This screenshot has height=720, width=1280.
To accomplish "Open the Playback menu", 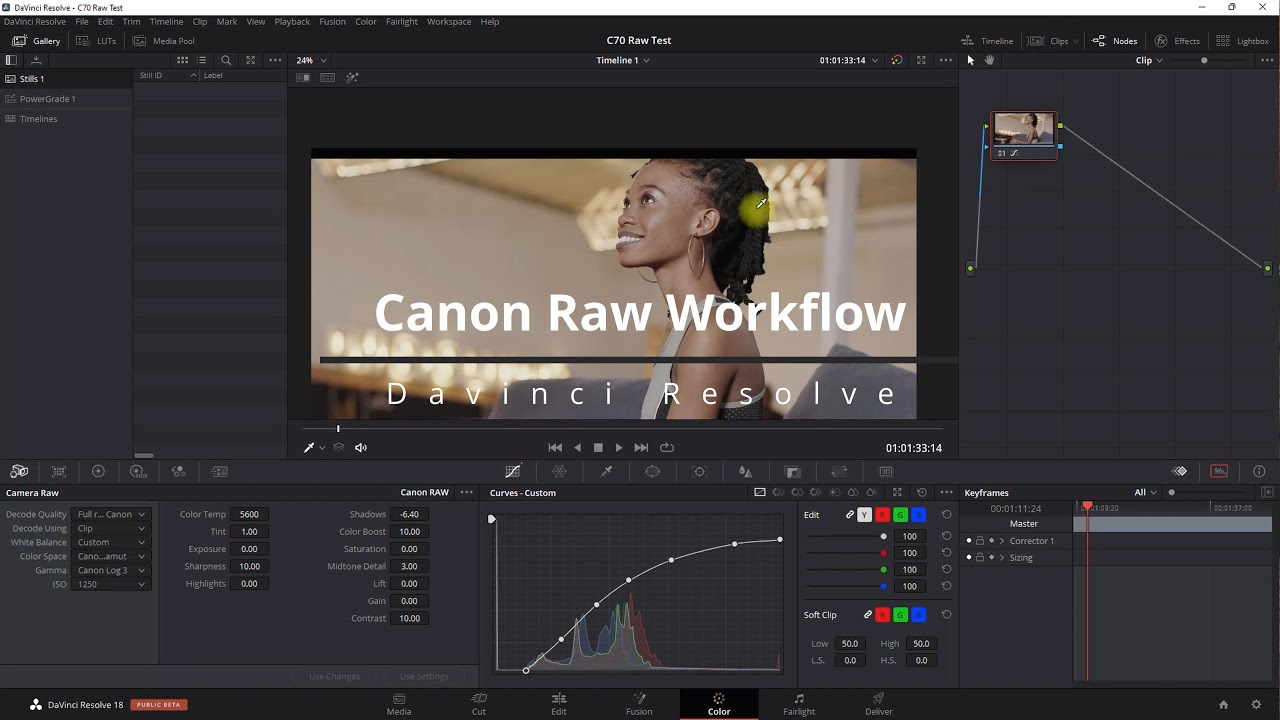I will pos(292,21).
